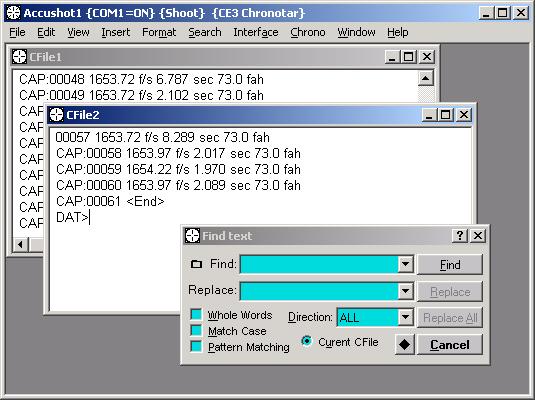Screen dimensions: 535x400
Task: Open the Edit menu
Action: coord(46,32)
